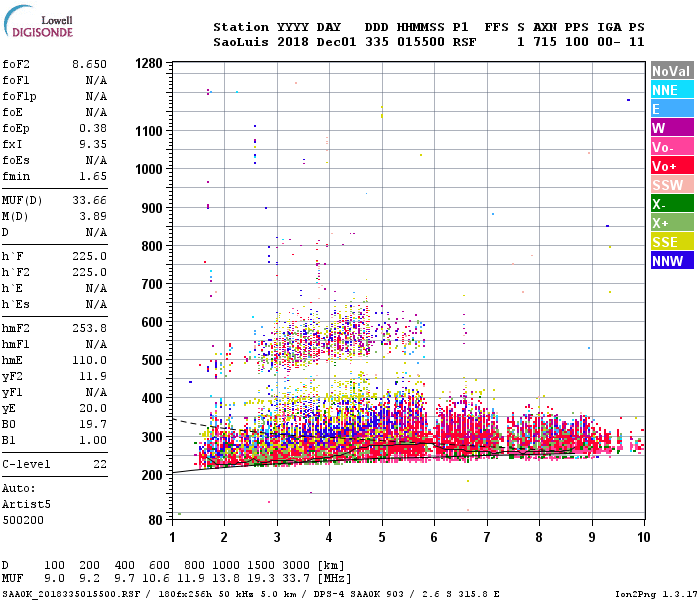
Task: Click the y-axis label 400
Action: [152, 398]
